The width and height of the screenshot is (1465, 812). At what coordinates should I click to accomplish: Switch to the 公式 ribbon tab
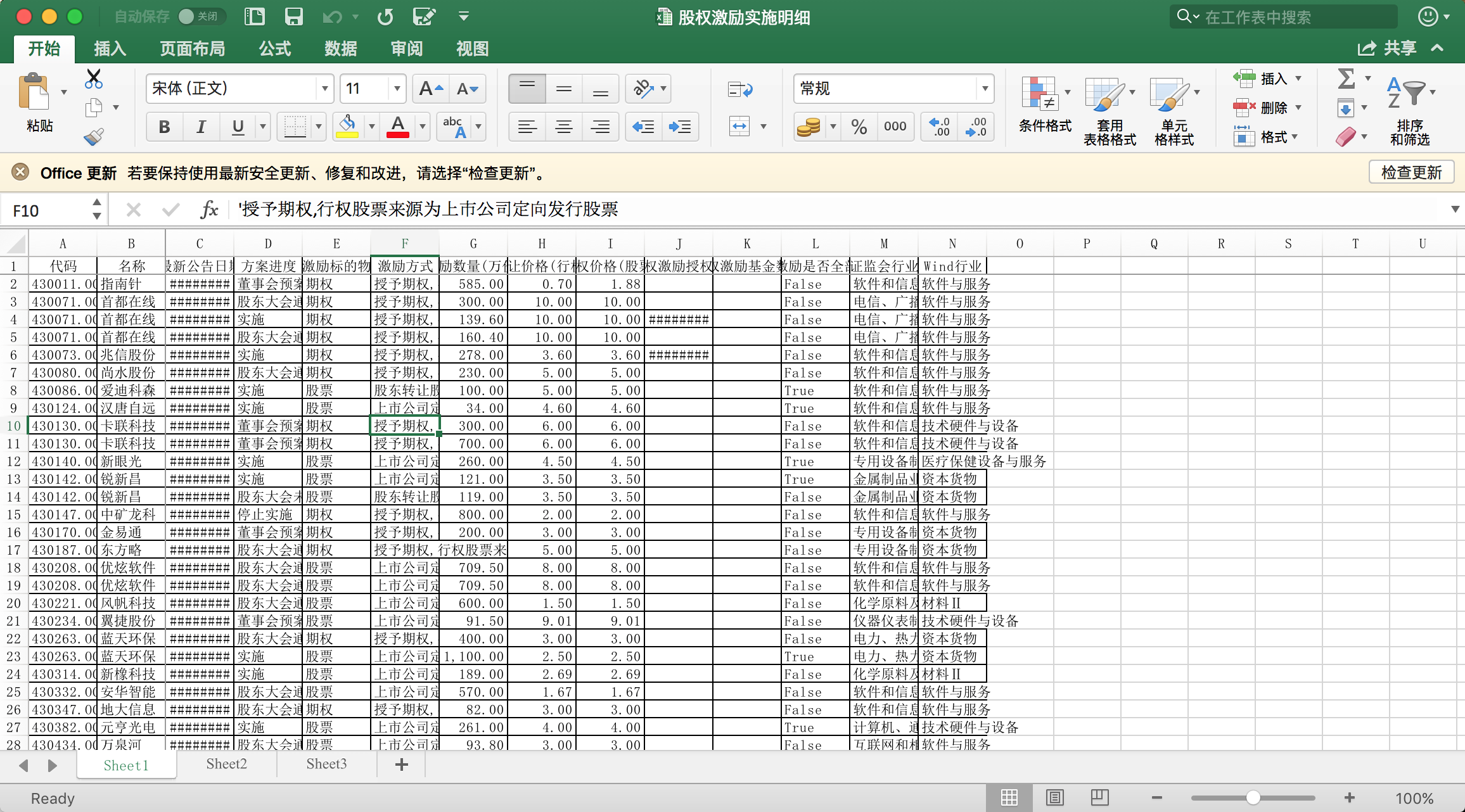[x=274, y=49]
